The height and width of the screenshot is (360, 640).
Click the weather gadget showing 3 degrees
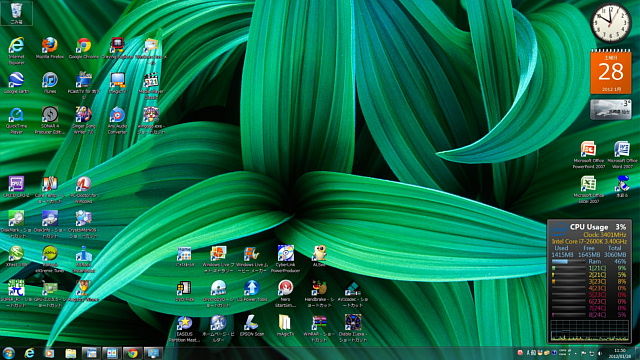point(611,109)
